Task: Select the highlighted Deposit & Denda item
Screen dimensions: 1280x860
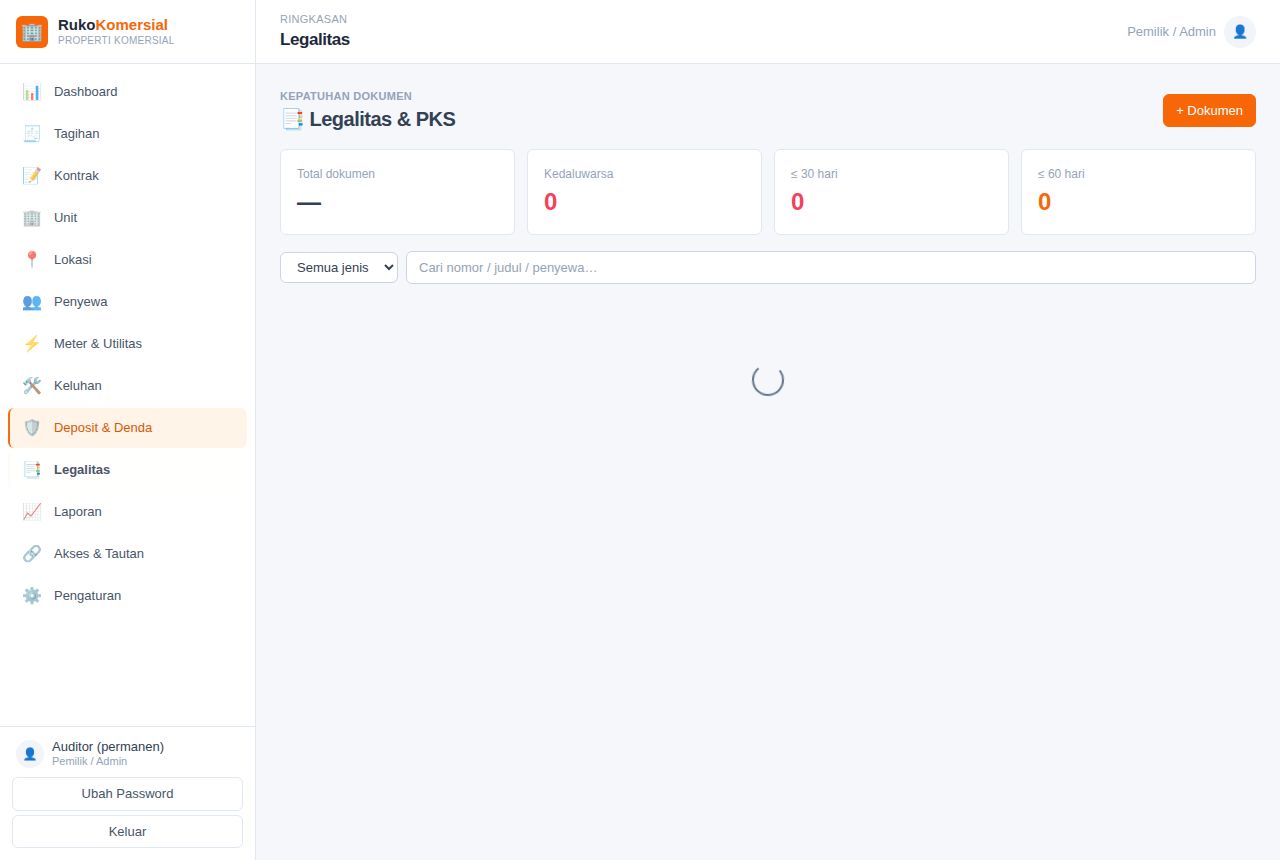Action: tap(127, 428)
